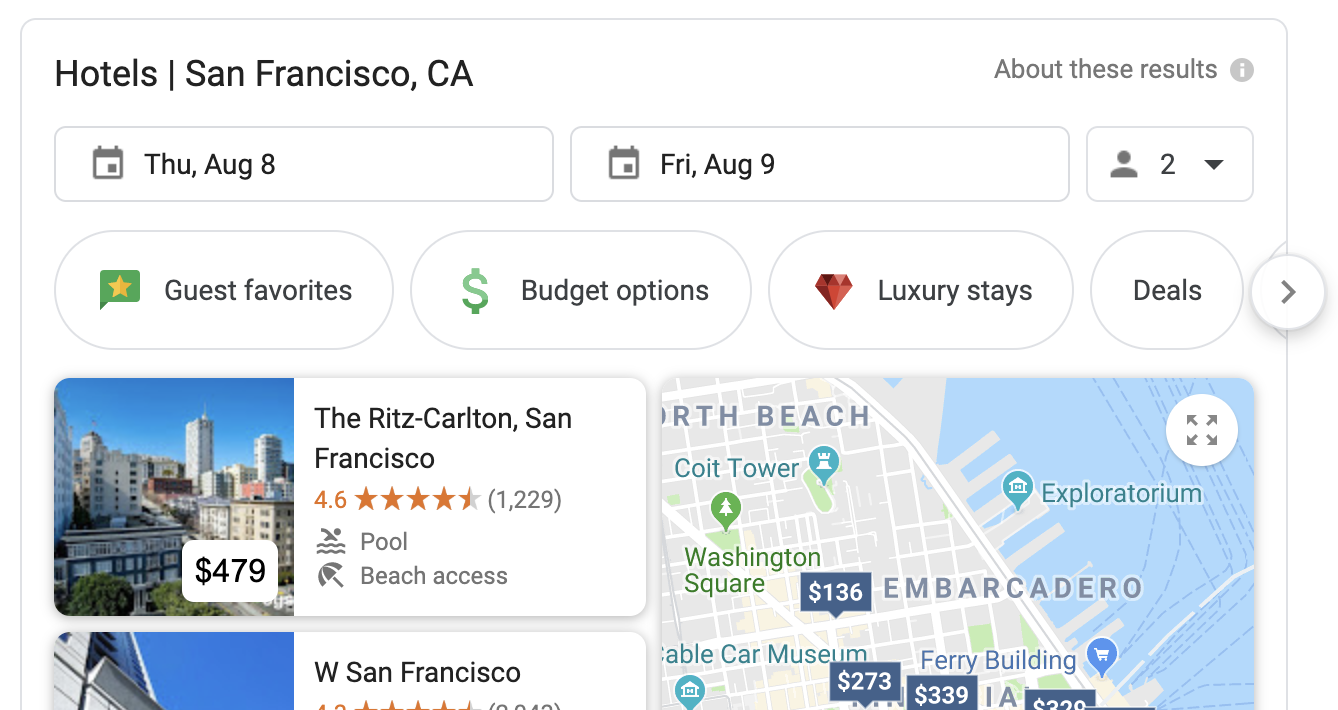Click the green tag icon on Guest favorites
The width and height of the screenshot is (1338, 710).
point(118,290)
